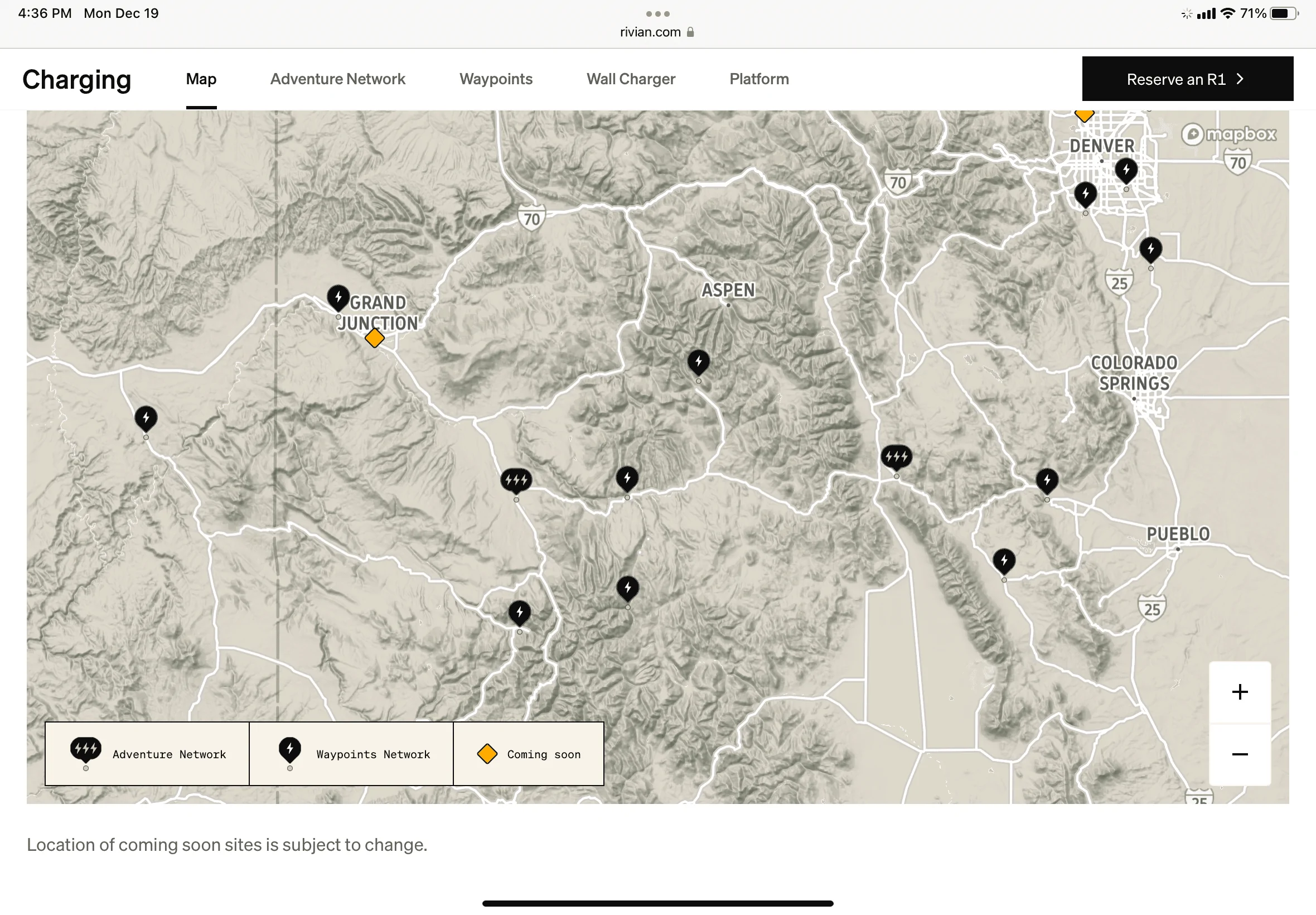Viewport: 1316px width, 915px height.
Task: Switch to the Adventure Network tab
Action: click(337, 79)
